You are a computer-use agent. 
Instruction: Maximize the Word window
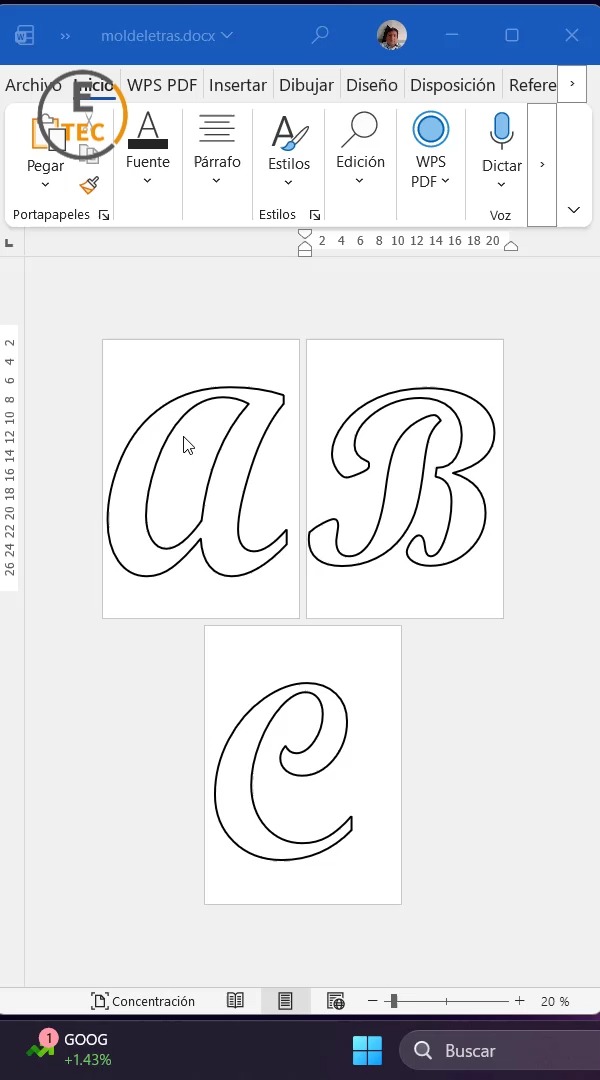click(512, 34)
